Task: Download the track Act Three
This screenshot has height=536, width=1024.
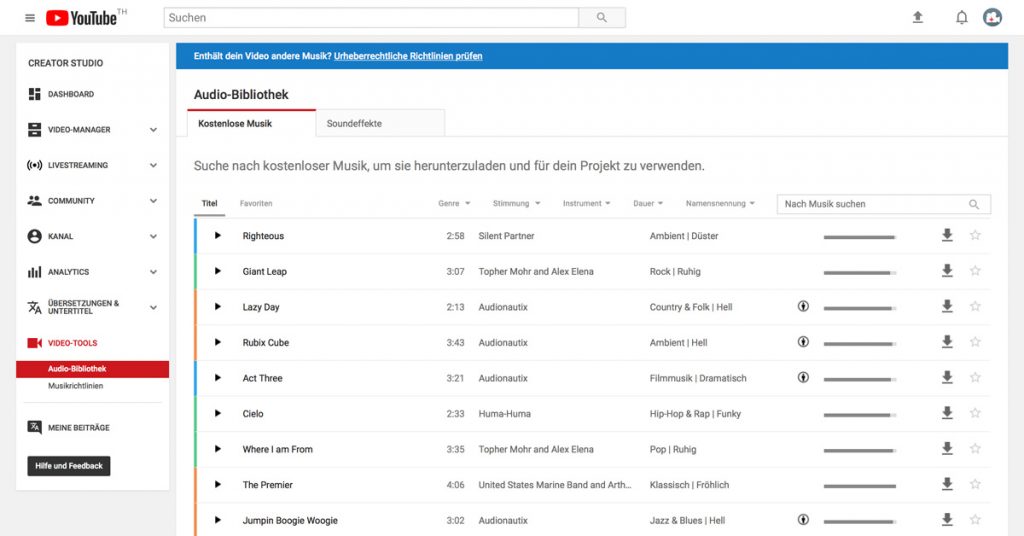Action: coord(947,378)
